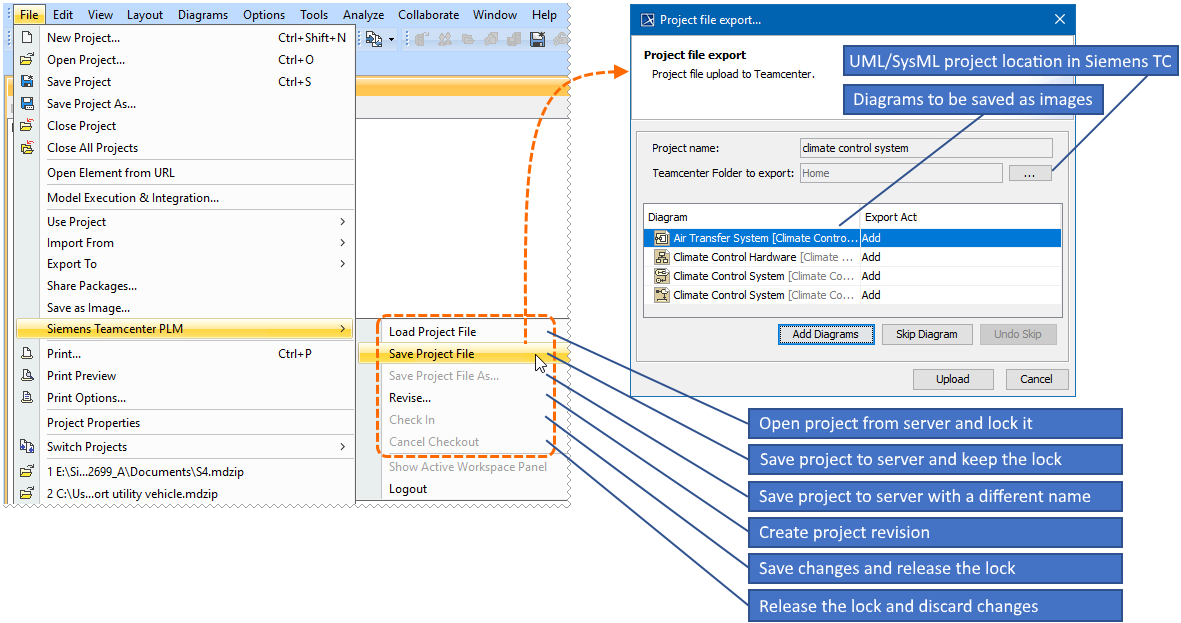Click the fourth row Climate Control System icon

[x=661, y=295]
